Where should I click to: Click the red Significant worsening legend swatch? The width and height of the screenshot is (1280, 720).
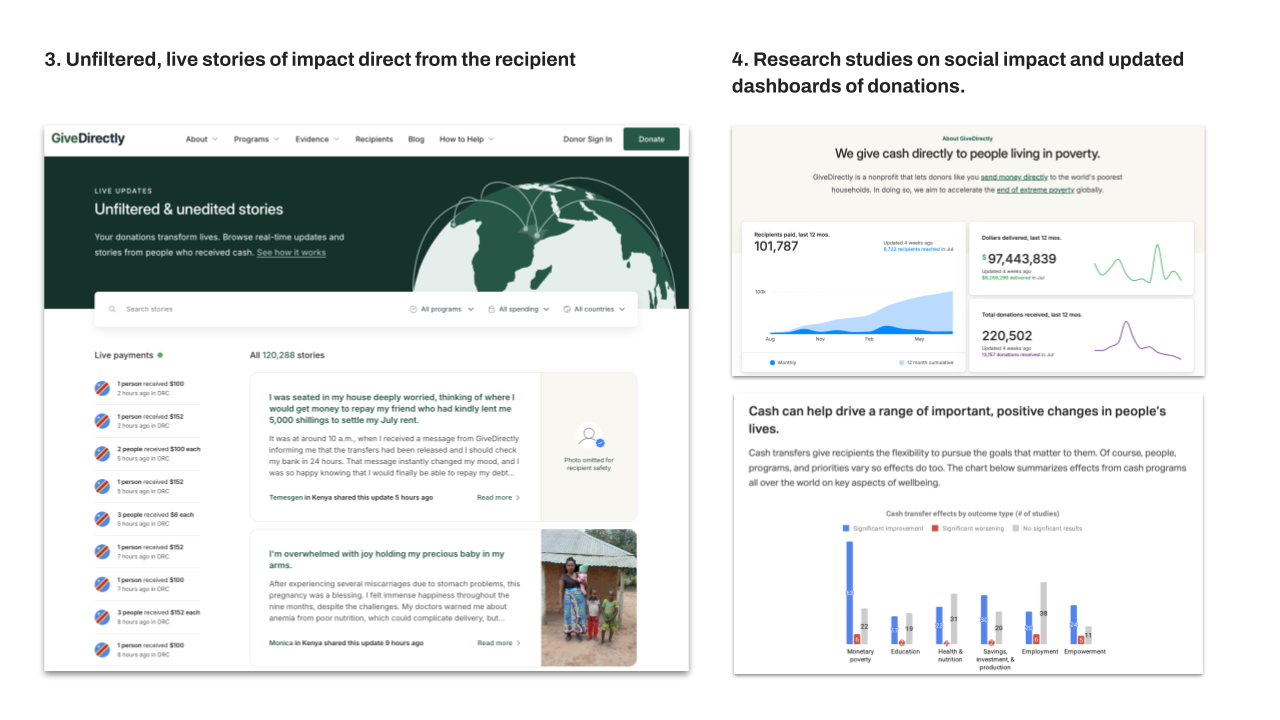click(x=936, y=528)
